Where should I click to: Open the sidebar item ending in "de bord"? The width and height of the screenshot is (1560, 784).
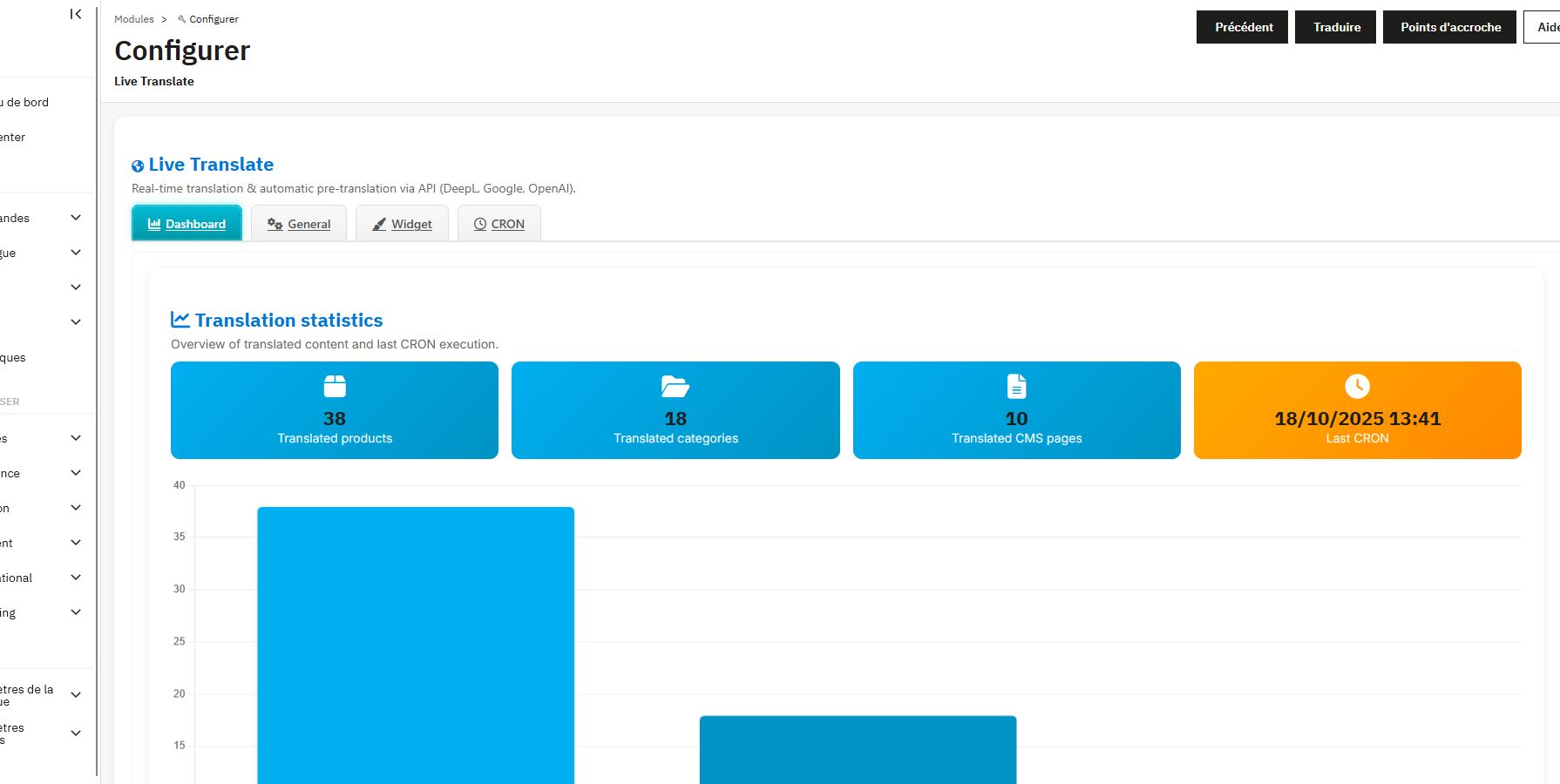tap(24, 102)
